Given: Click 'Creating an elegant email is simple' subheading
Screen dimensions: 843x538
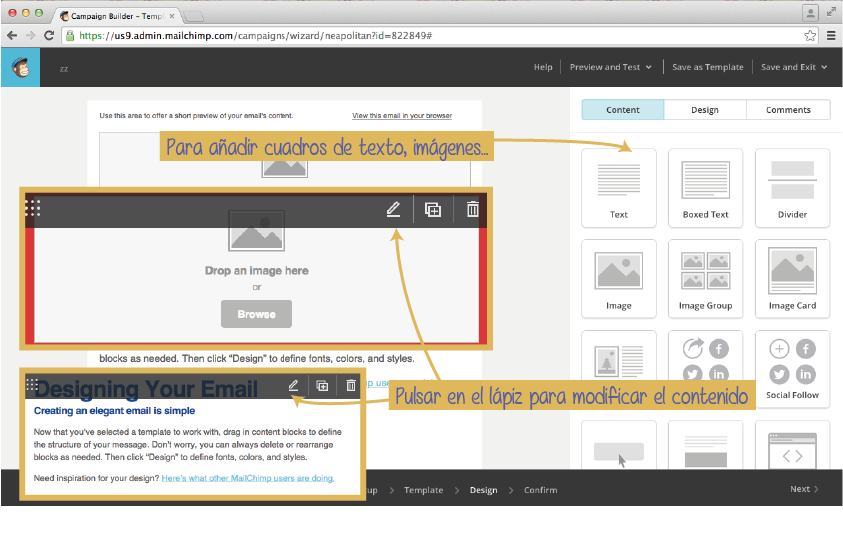Looking at the screenshot, I should (x=115, y=411).
